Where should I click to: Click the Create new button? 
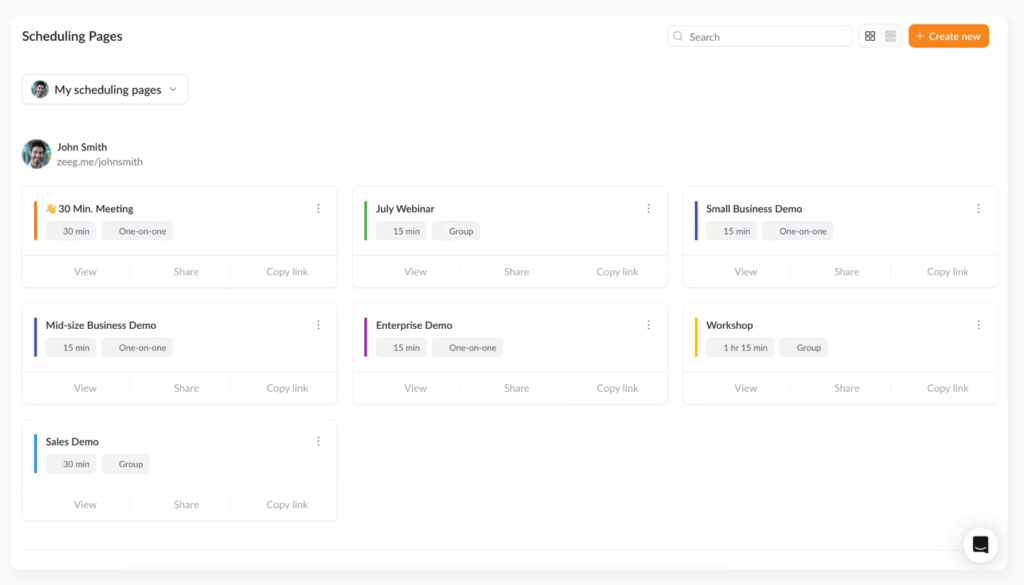click(x=947, y=35)
